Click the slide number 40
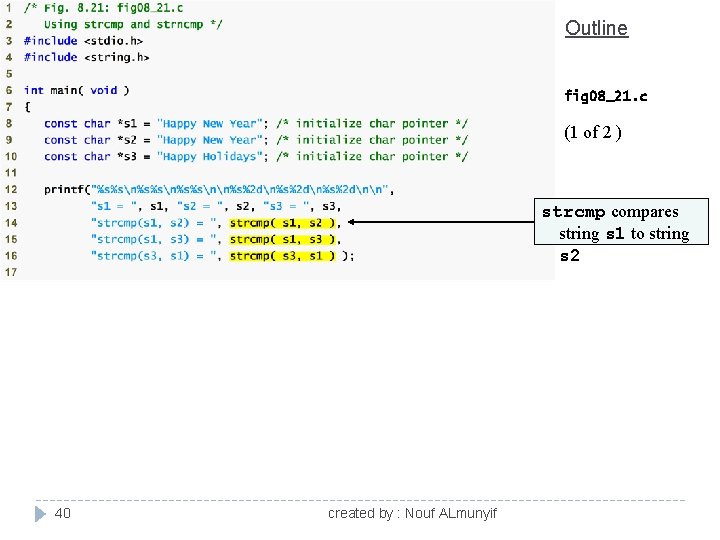The image size is (720, 540). [62, 513]
